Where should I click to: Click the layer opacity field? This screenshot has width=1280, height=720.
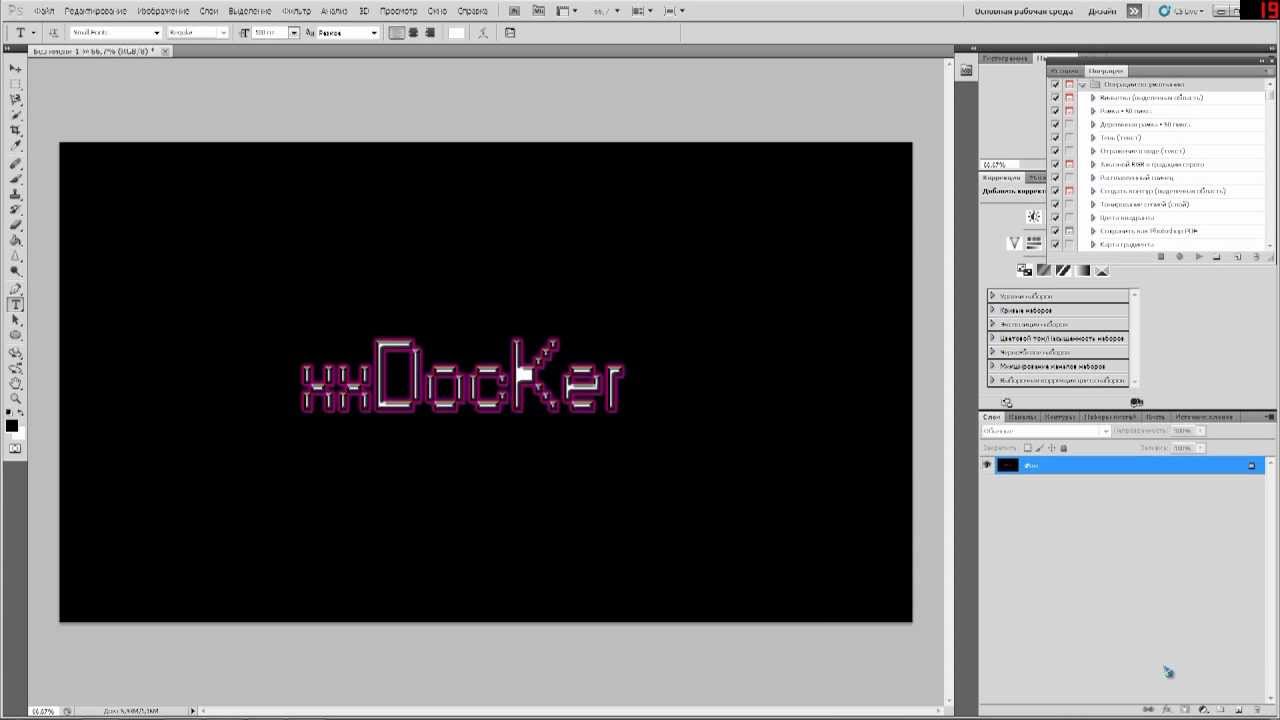tap(1183, 431)
